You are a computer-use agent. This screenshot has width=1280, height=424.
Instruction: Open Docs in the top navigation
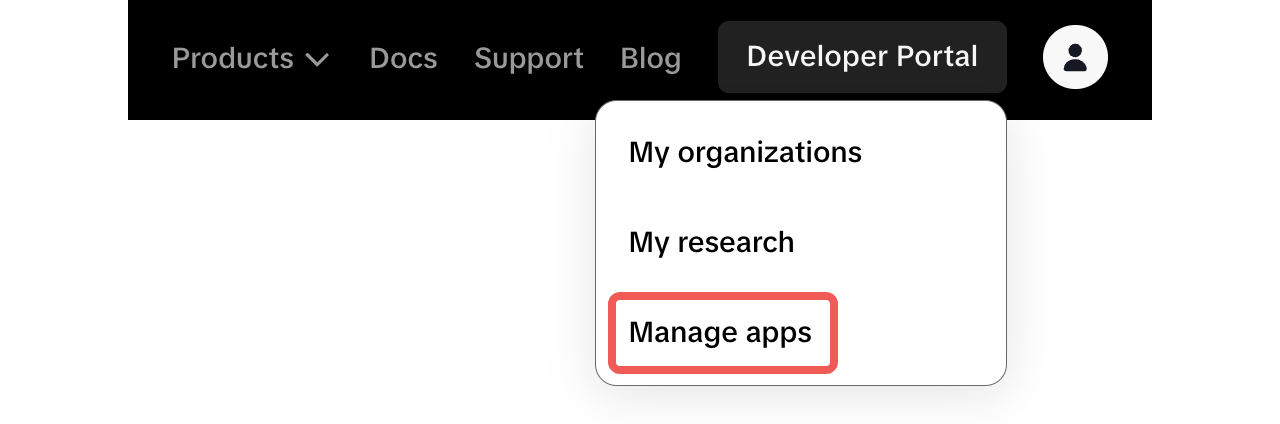(x=403, y=58)
